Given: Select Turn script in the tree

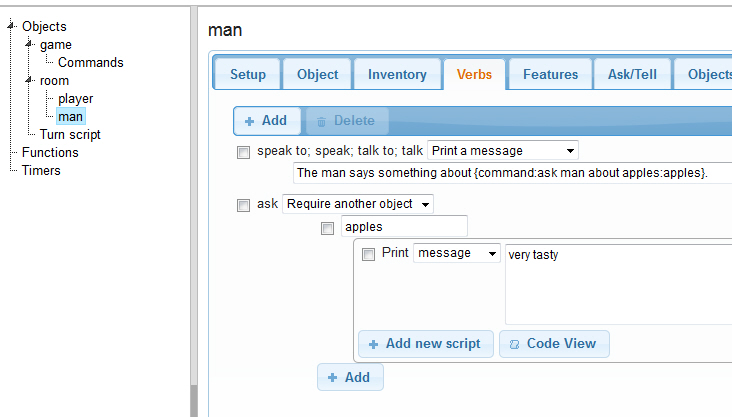Looking at the screenshot, I should (x=70, y=134).
